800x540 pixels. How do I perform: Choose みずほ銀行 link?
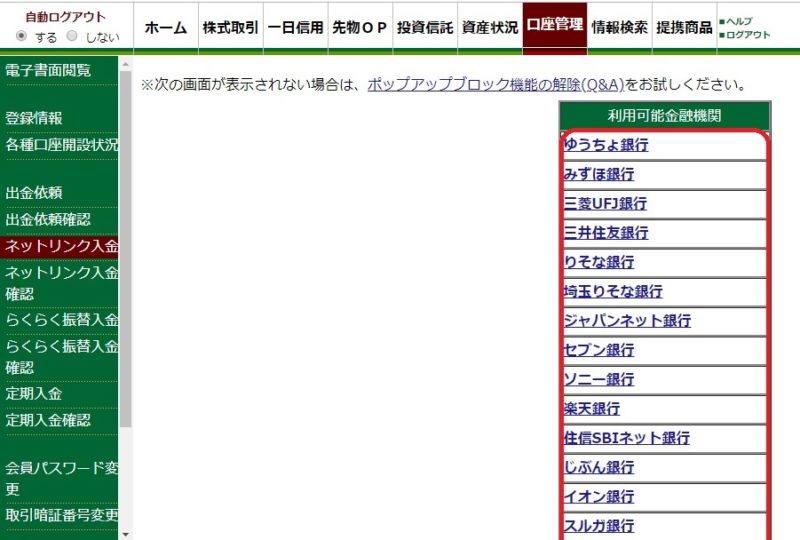[x=599, y=174]
